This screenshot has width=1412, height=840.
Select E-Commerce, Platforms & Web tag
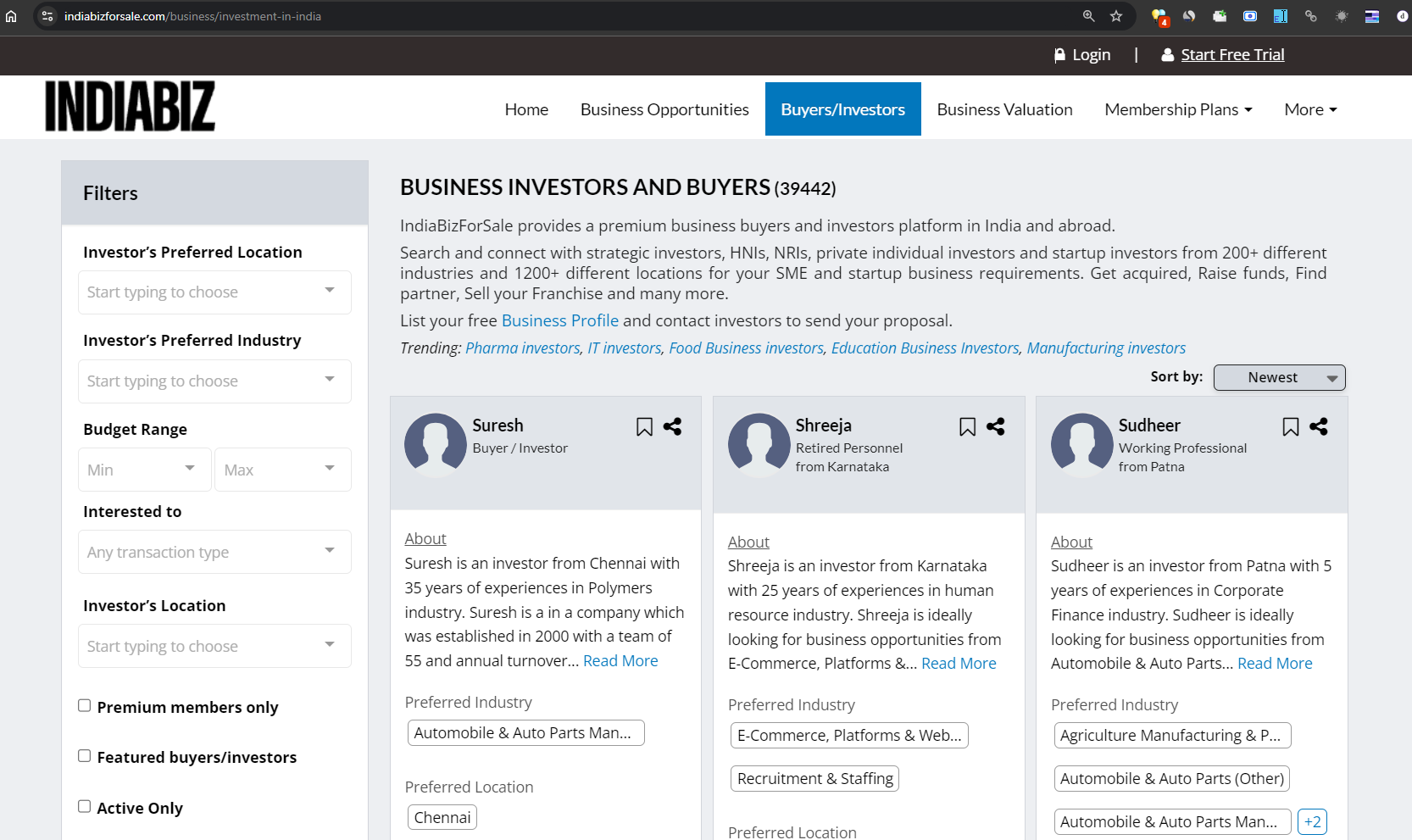tap(849, 735)
